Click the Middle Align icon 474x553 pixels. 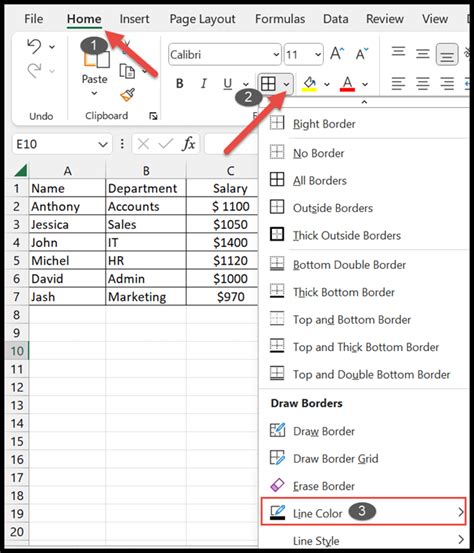coord(423,54)
